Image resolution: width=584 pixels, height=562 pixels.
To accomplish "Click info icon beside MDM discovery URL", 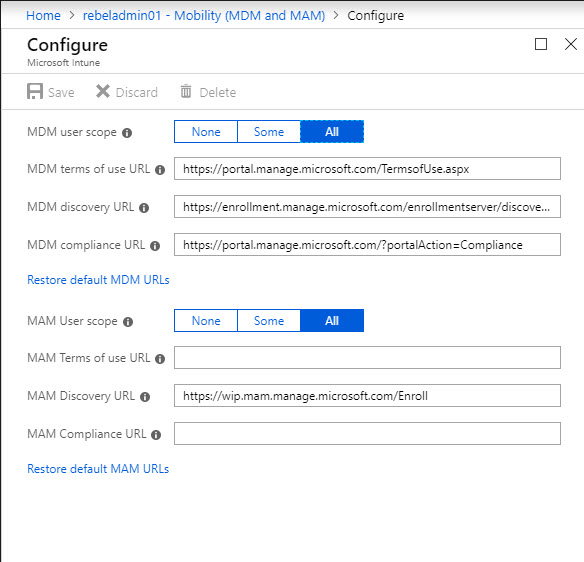I will coord(144,208).
